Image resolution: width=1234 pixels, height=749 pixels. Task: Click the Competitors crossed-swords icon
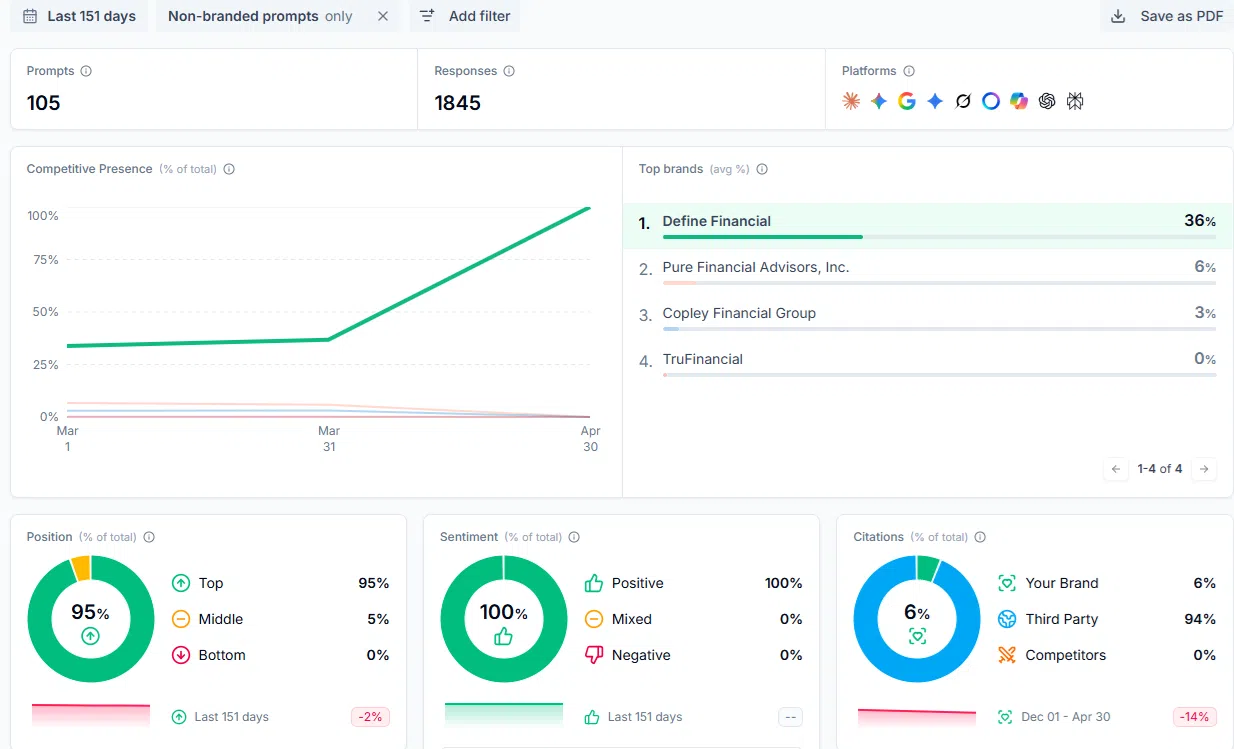[x=1007, y=655]
